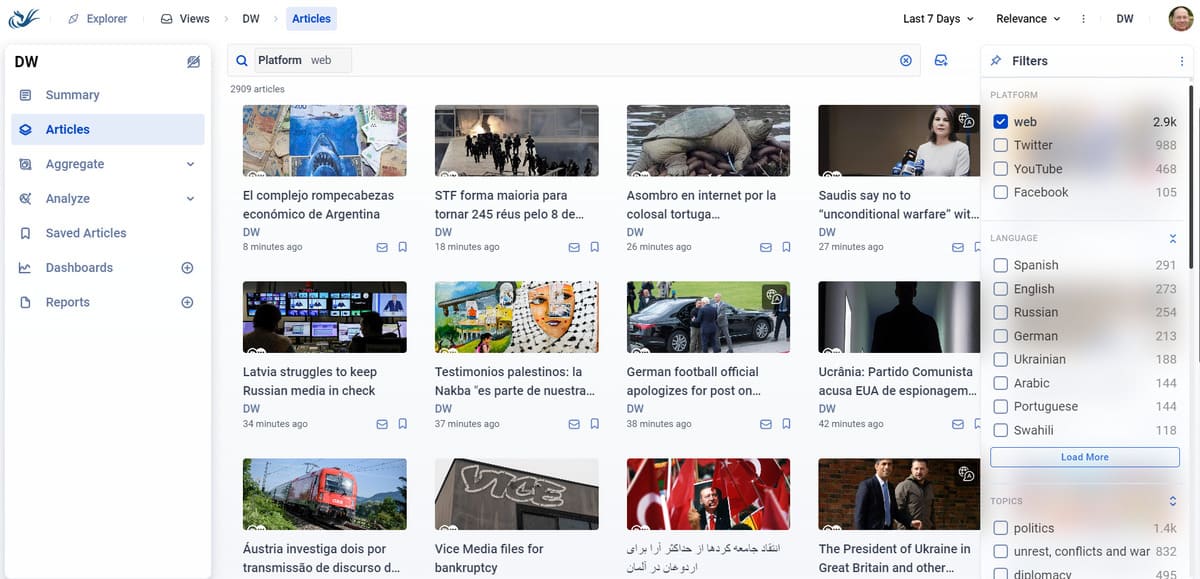The width and height of the screenshot is (1200, 579).
Task: Click the email icon on STF article
Action: pyautogui.click(x=574, y=247)
